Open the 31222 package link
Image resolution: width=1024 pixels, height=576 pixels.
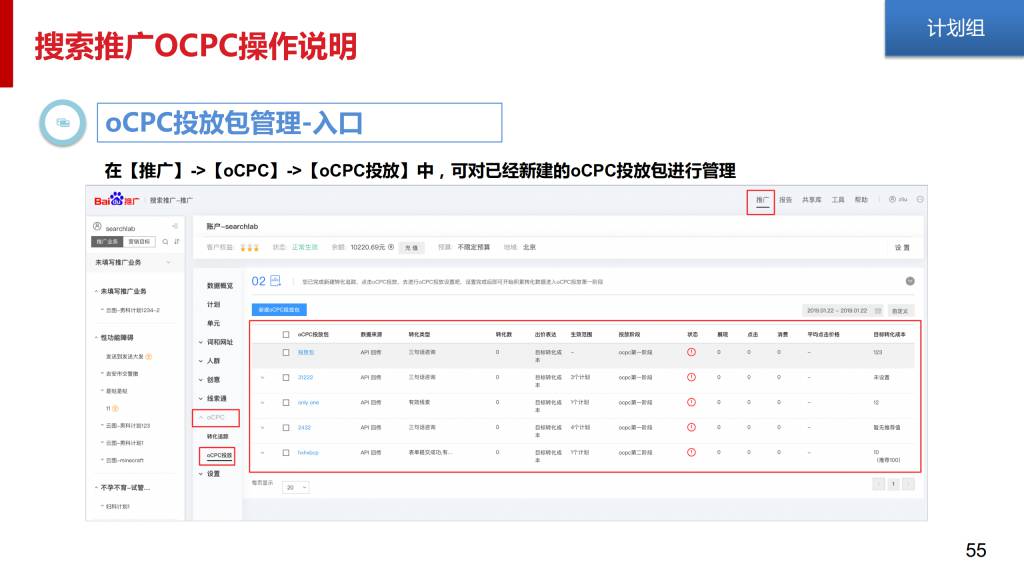(305, 377)
